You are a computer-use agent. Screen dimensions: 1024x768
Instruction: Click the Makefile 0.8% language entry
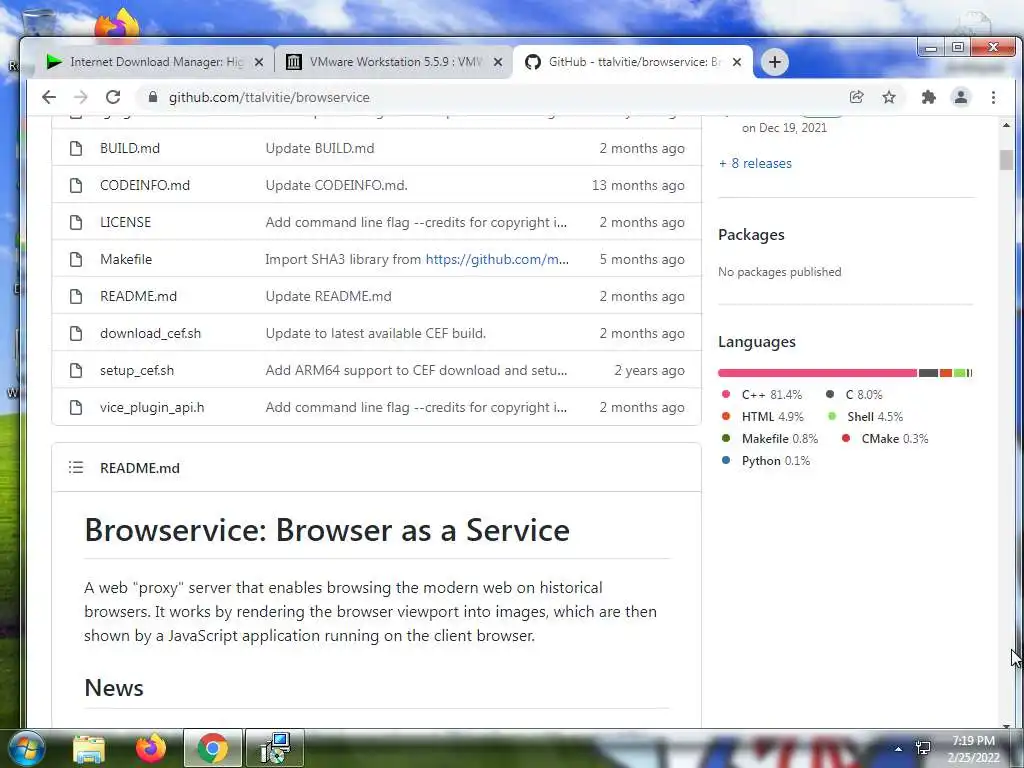click(770, 439)
